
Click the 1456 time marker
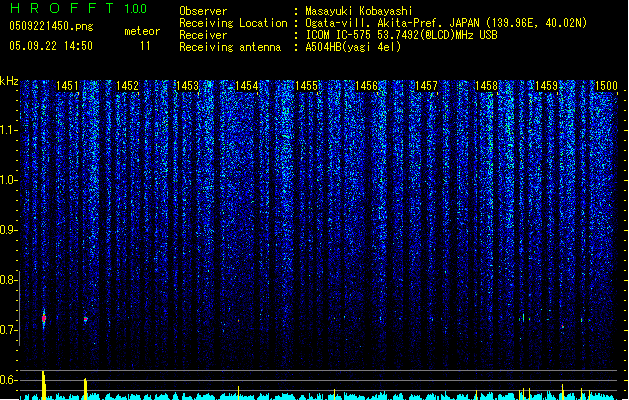[366, 86]
